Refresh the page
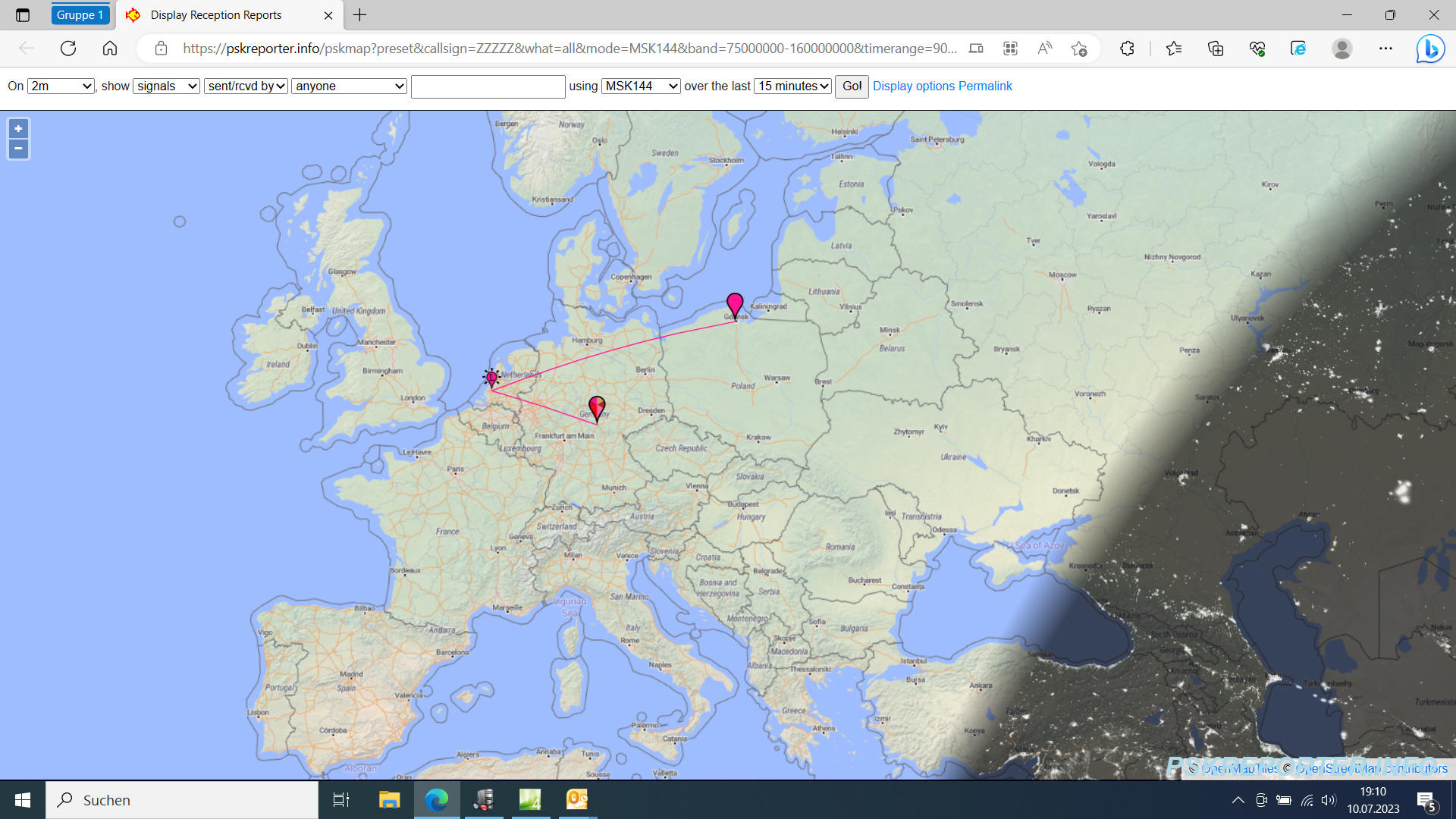The height and width of the screenshot is (819, 1456). click(x=68, y=49)
